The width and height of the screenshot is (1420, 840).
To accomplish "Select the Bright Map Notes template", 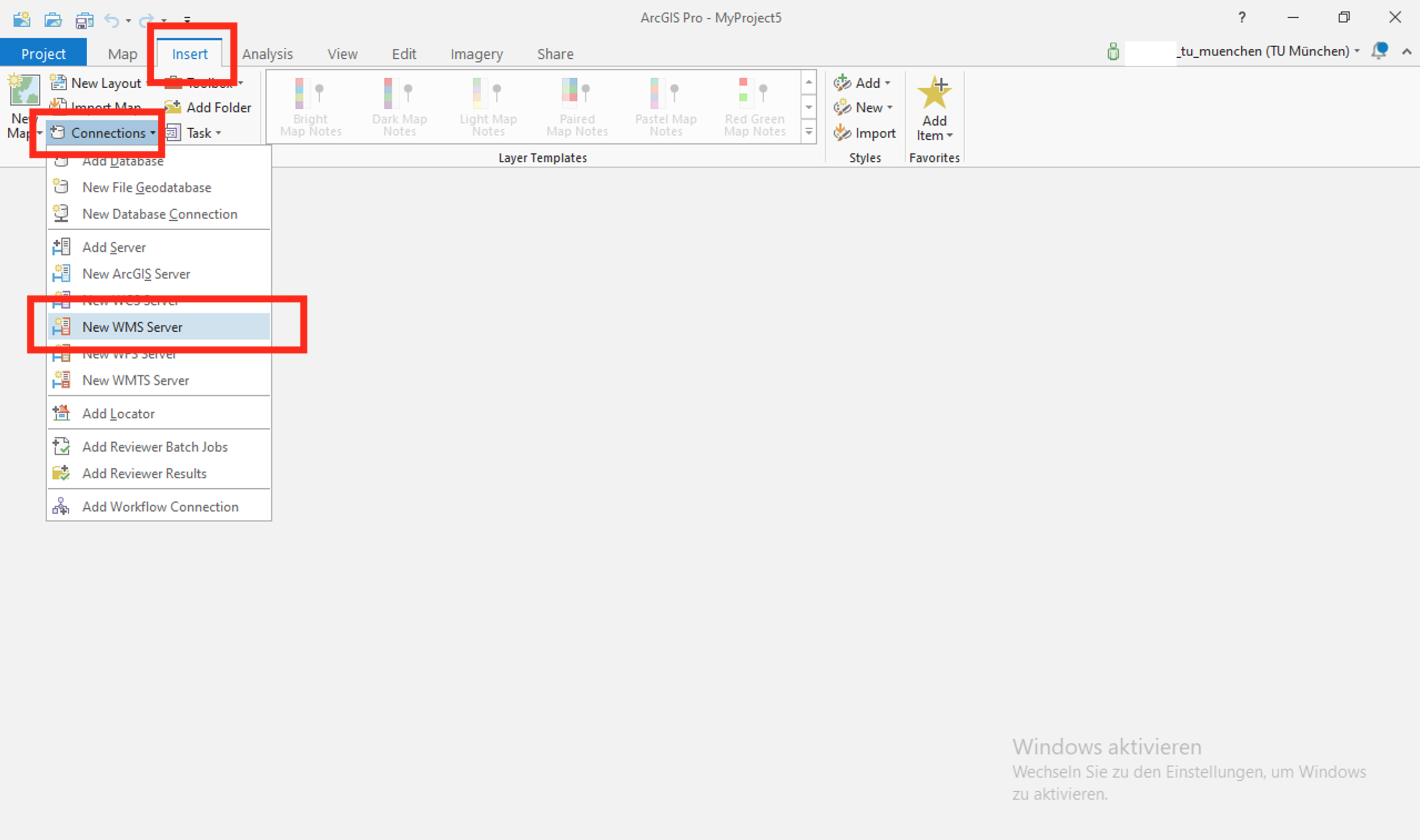I will click(311, 108).
